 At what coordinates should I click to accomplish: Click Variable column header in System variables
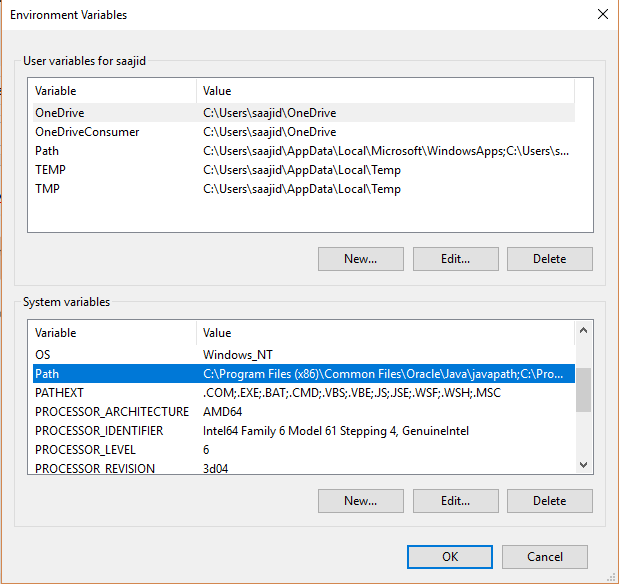pos(112,333)
